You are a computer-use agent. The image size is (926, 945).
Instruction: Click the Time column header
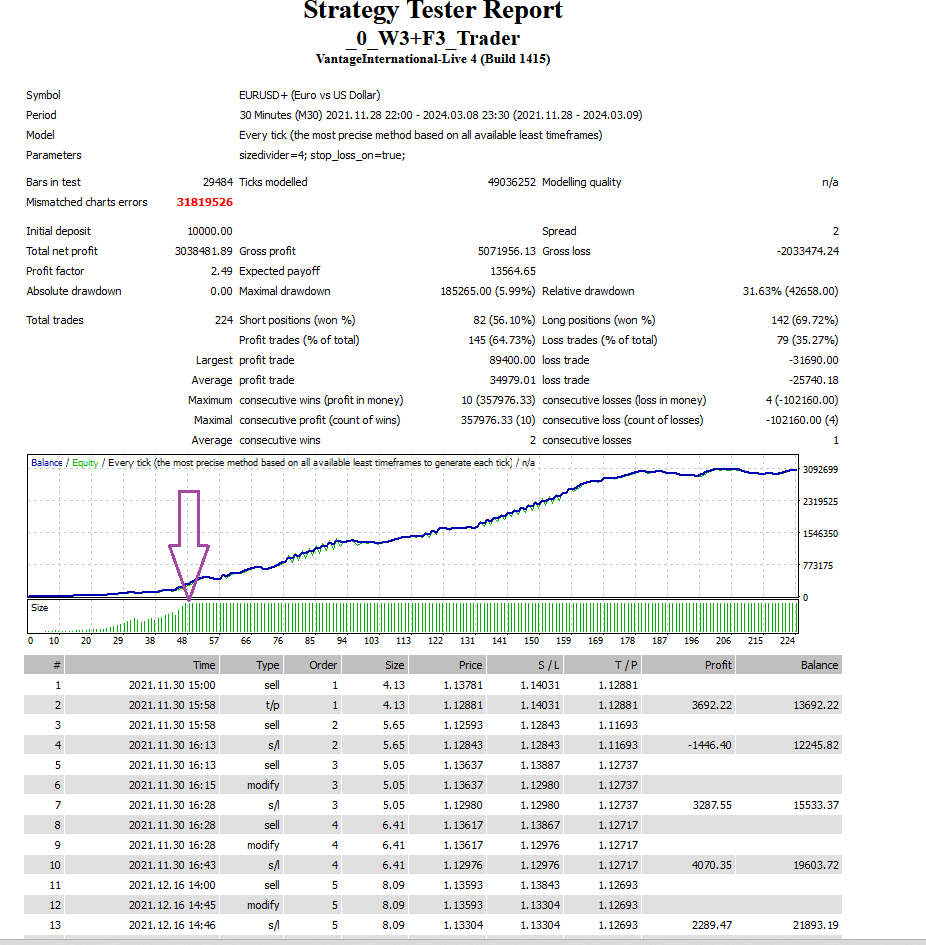coord(204,665)
